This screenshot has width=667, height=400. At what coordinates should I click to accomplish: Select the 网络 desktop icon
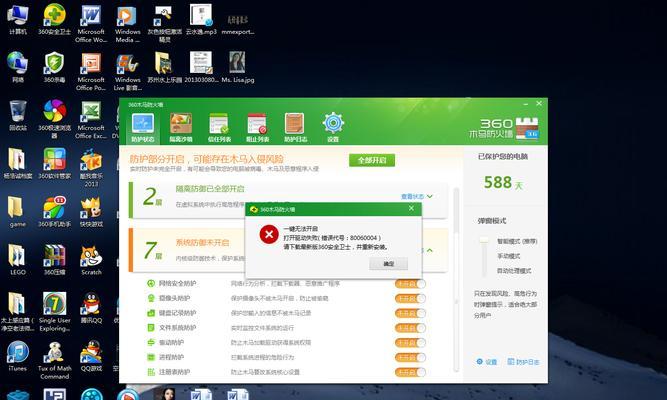(17, 67)
